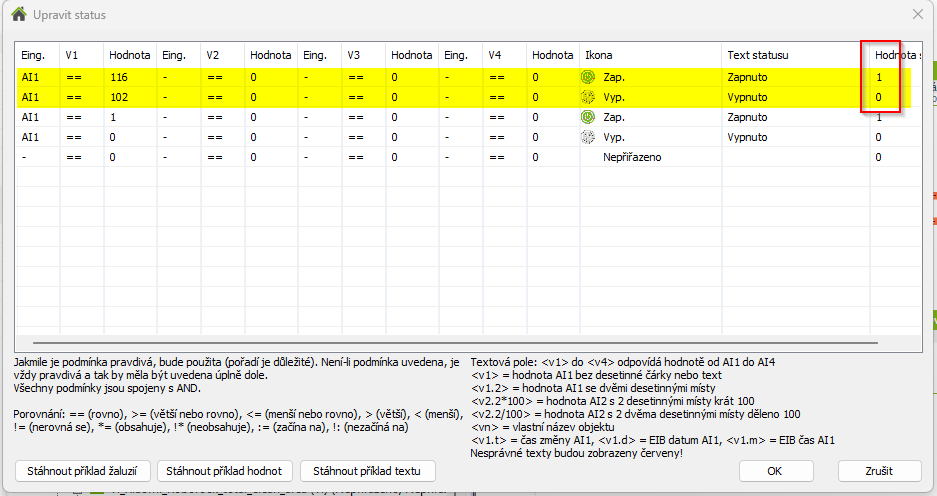
Task: Select the Vyp. icon in the unhighlighted AI1 row
Action: coord(588,137)
